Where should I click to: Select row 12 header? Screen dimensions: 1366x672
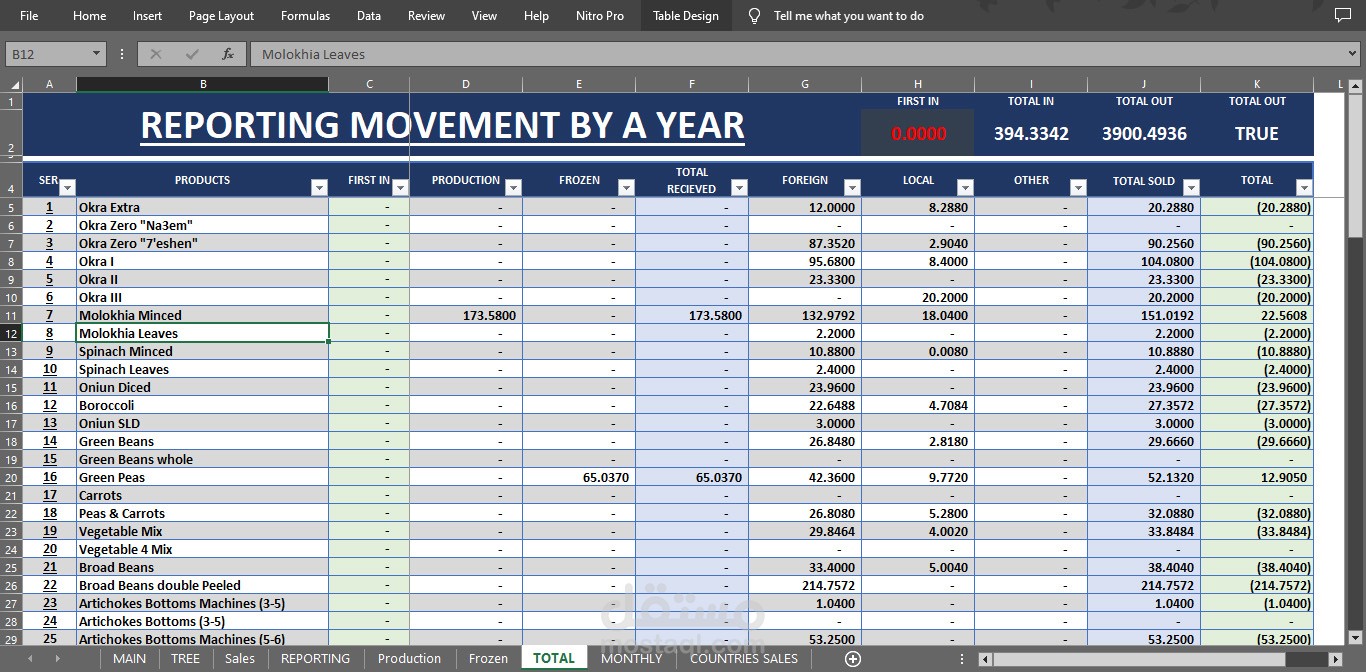(11, 333)
